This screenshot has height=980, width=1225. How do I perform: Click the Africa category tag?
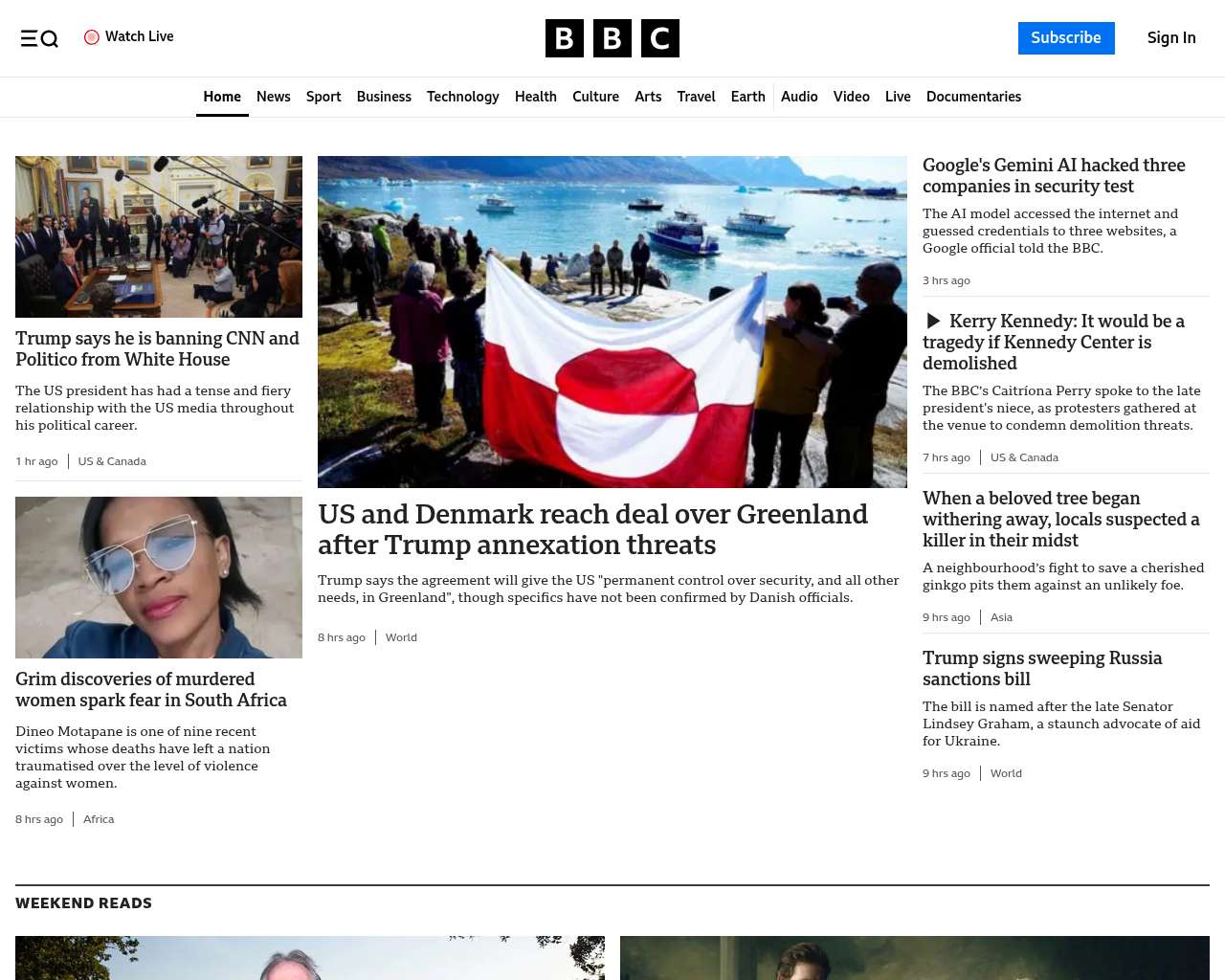pyautogui.click(x=99, y=819)
